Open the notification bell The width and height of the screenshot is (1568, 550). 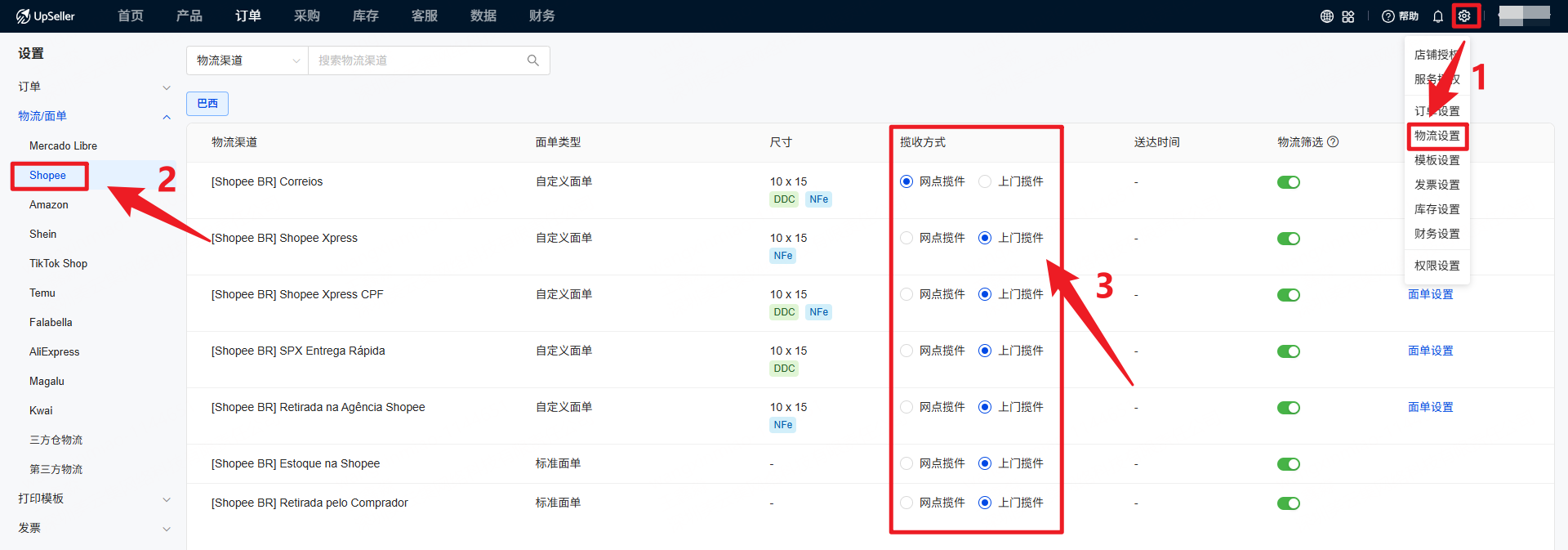tap(1438, 16)
